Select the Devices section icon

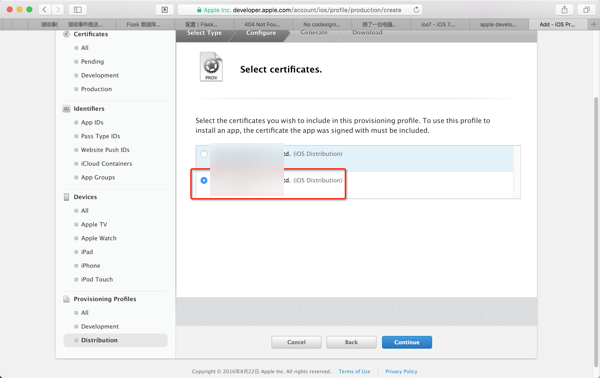tap(66, 197)
